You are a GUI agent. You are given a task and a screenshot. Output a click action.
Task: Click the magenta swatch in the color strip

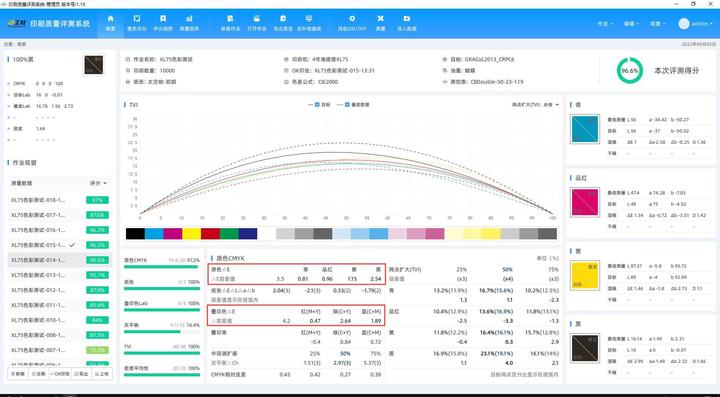173,234
